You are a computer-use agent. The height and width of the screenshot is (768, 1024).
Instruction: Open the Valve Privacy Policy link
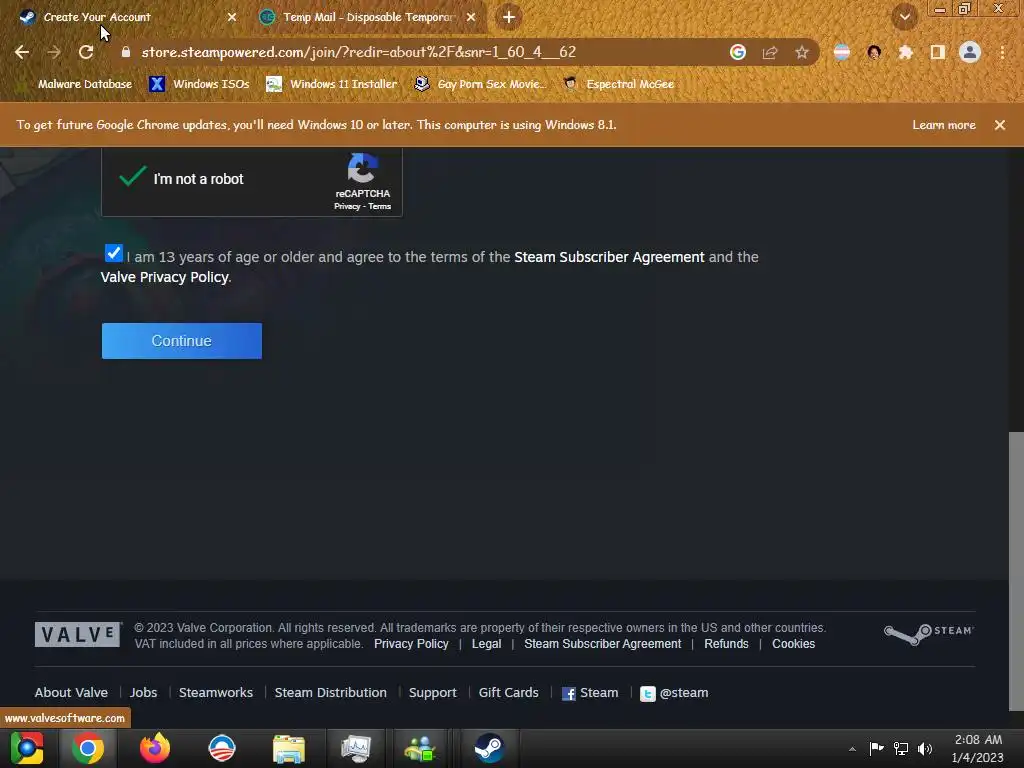(x=165, y=277)
